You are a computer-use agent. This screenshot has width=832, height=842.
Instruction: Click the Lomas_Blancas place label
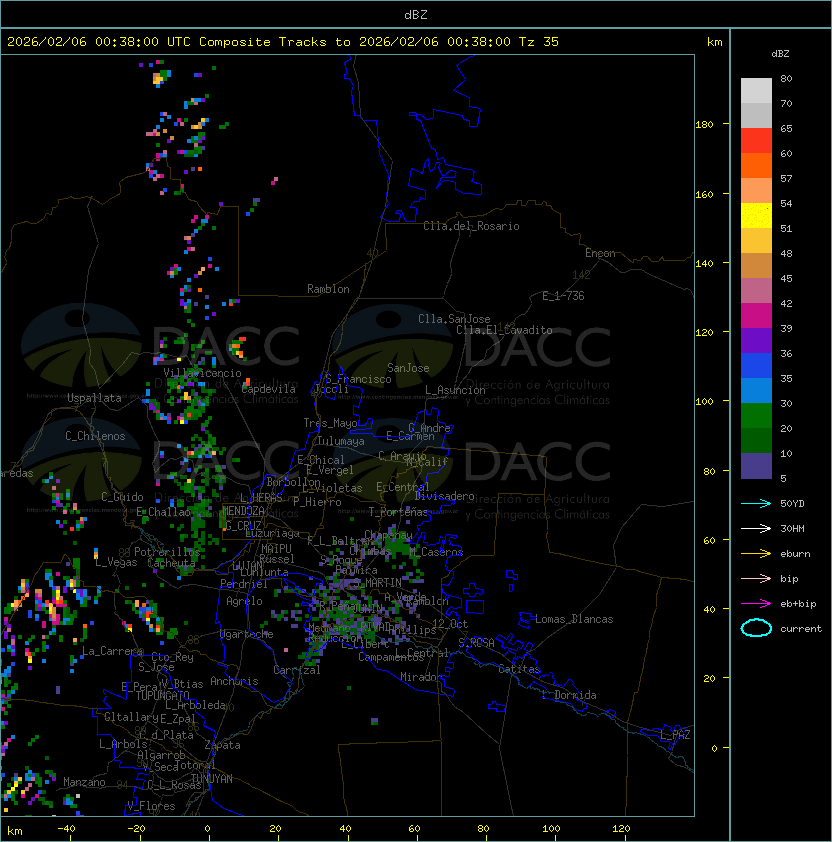[574, 619]
